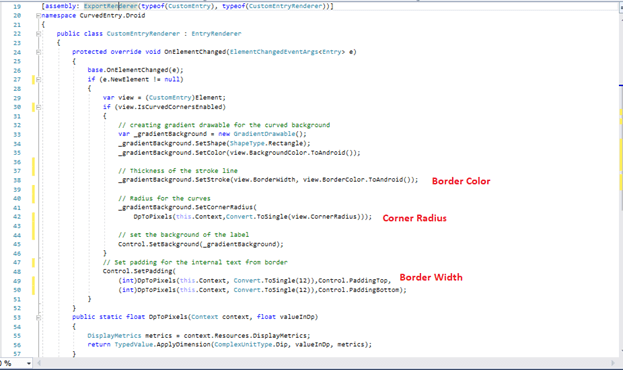Click the horizontal scrollbar left arrow
The image size is (623, 370).
point(39,363)
